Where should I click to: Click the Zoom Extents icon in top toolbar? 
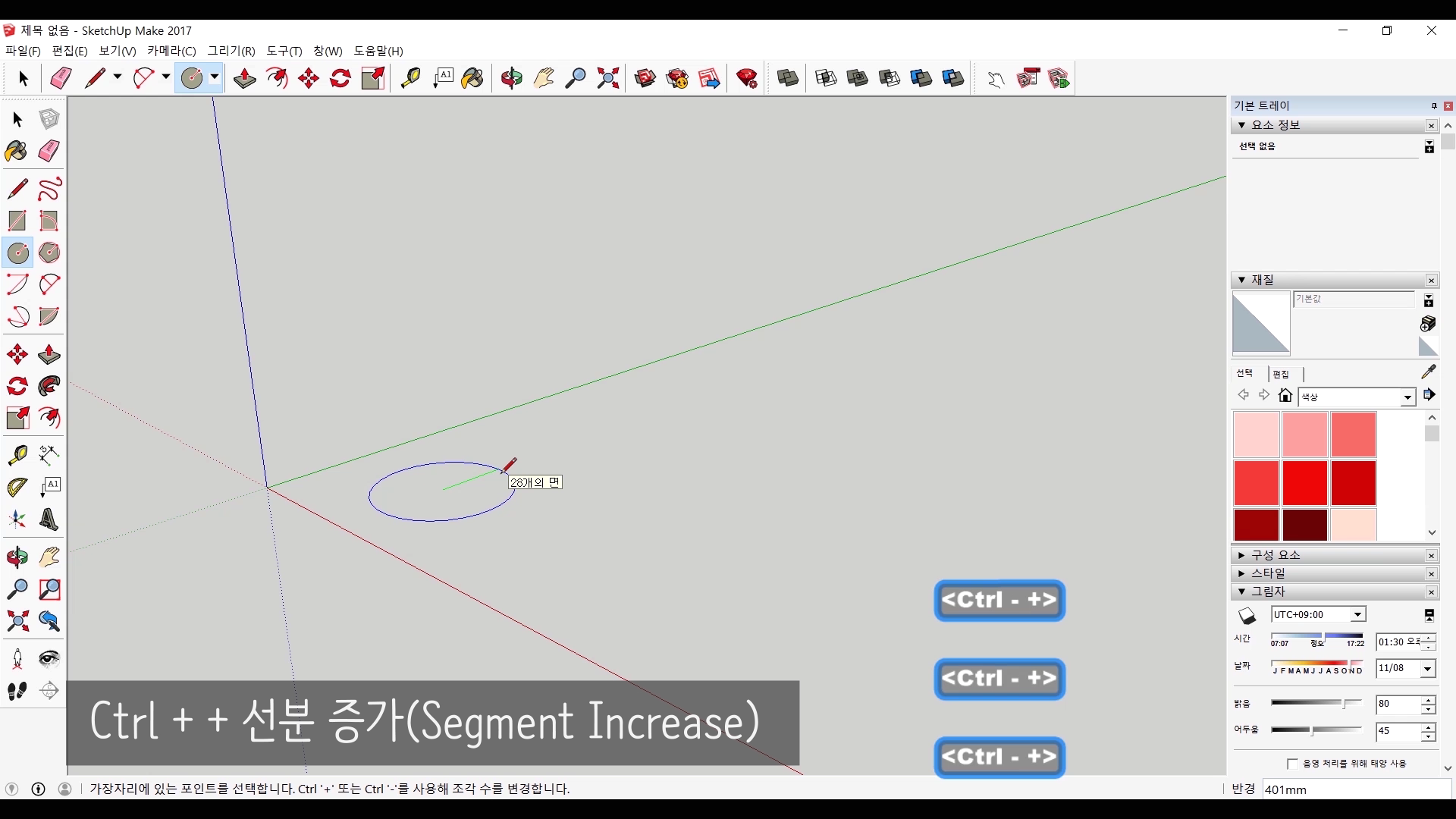(x=607, y=78)
